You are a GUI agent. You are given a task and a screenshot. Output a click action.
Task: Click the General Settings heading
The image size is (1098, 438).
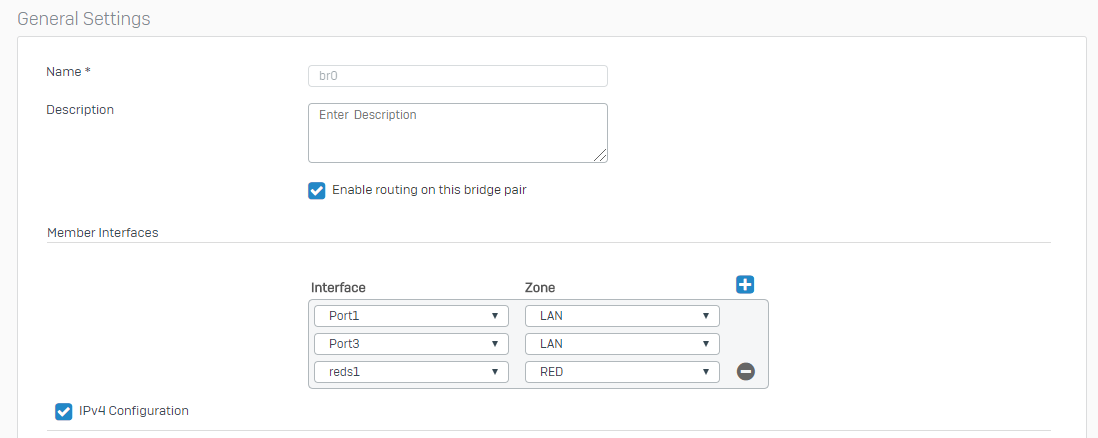coord(84,18)
